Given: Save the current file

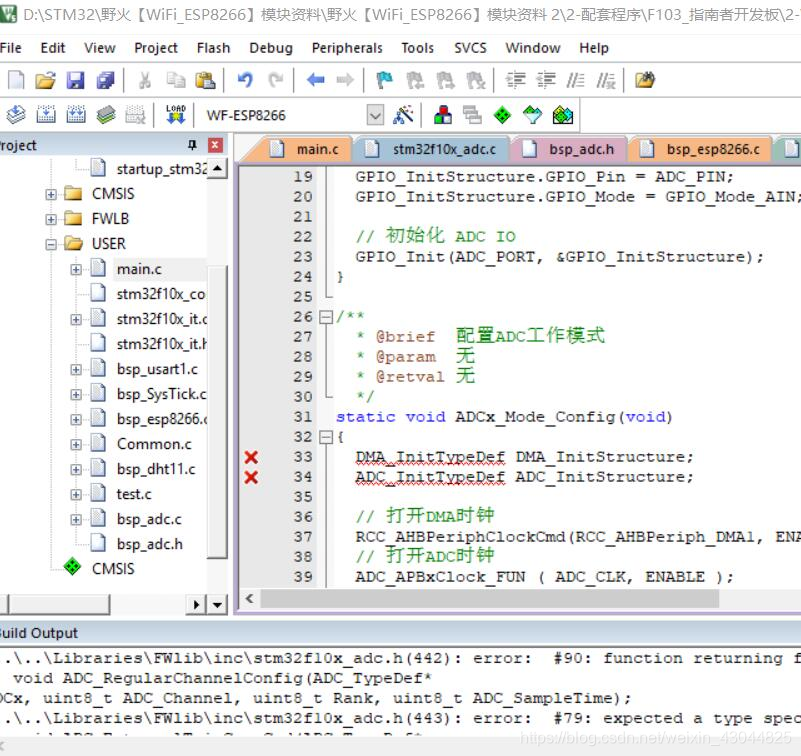Looking at the screenshot, I should pos(76,80).
